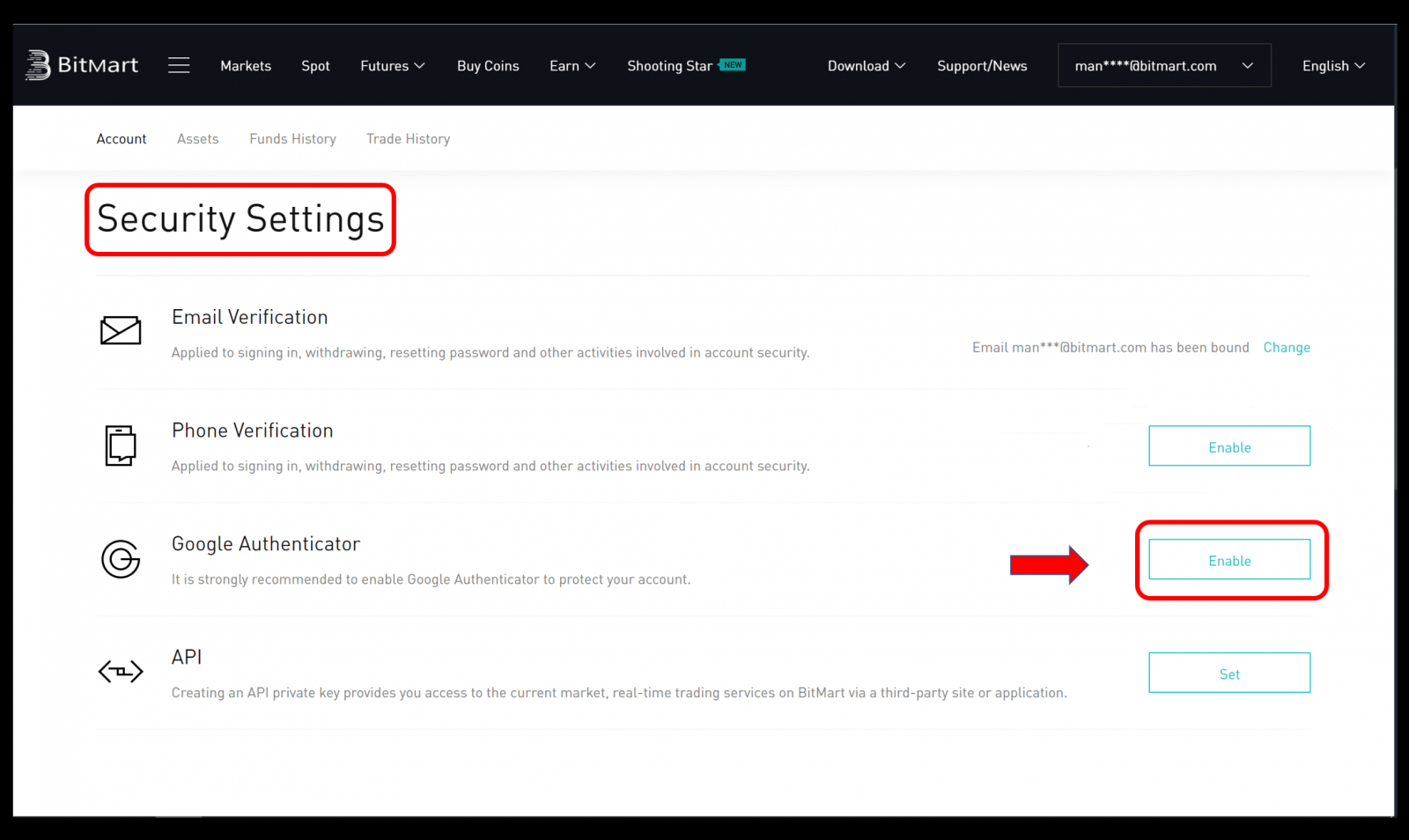Open the Earn dropdown menu
Viewport: 1409px width, 840px height.
(572, 65)
